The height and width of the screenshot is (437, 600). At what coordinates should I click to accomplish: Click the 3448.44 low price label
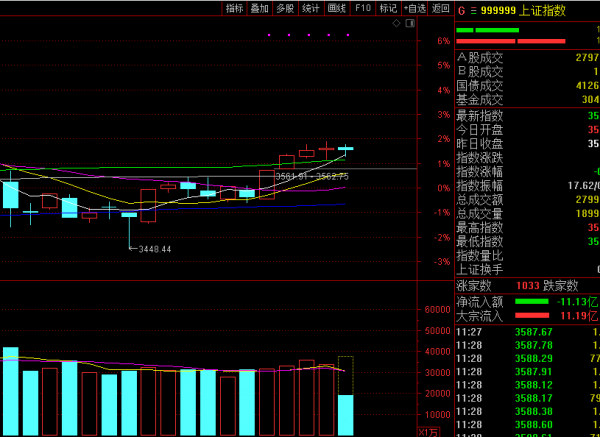[155, 249]
